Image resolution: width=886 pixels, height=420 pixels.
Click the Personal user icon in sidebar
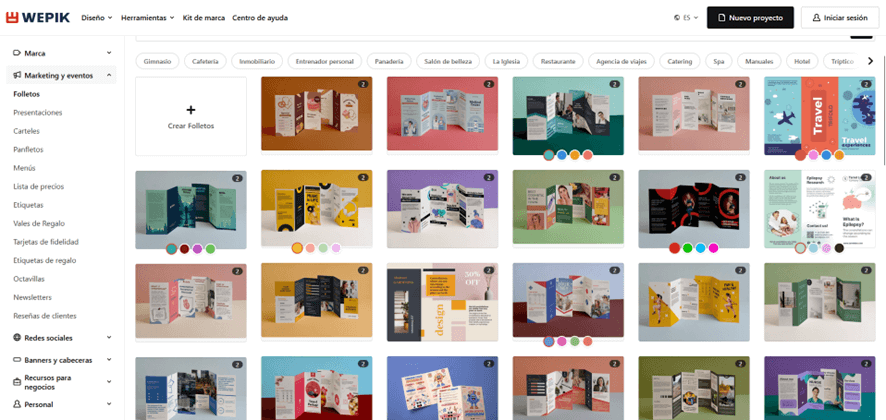point(17,405)
